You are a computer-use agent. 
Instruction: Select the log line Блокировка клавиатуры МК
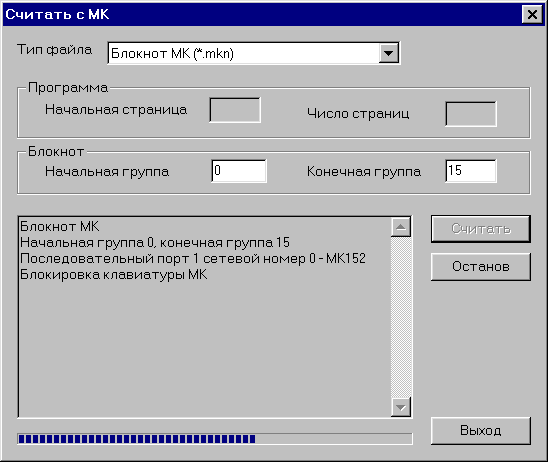point(114,275)
